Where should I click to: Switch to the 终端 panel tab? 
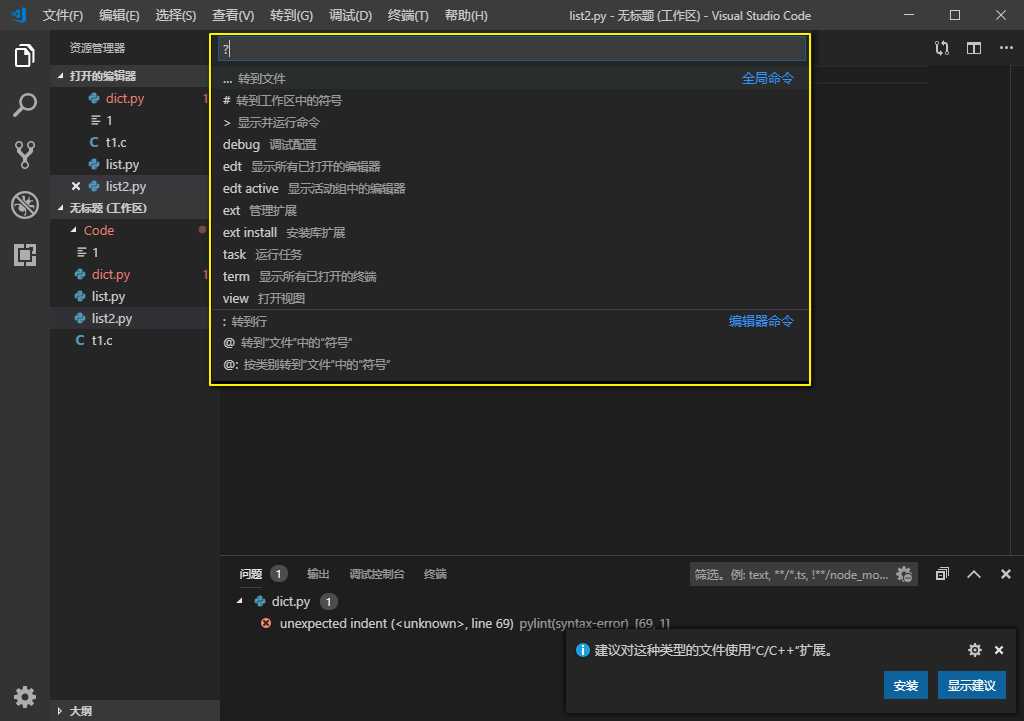435,574
